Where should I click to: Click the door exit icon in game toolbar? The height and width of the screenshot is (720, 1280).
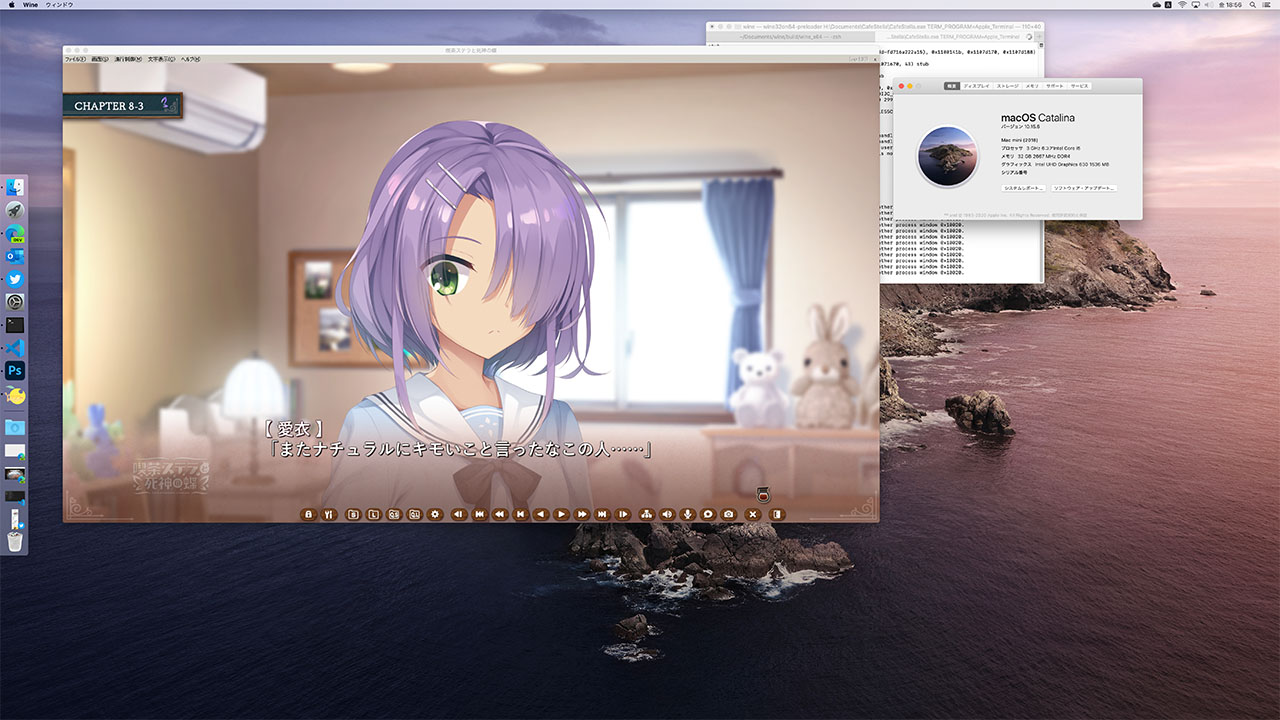(x=777, y=514)
